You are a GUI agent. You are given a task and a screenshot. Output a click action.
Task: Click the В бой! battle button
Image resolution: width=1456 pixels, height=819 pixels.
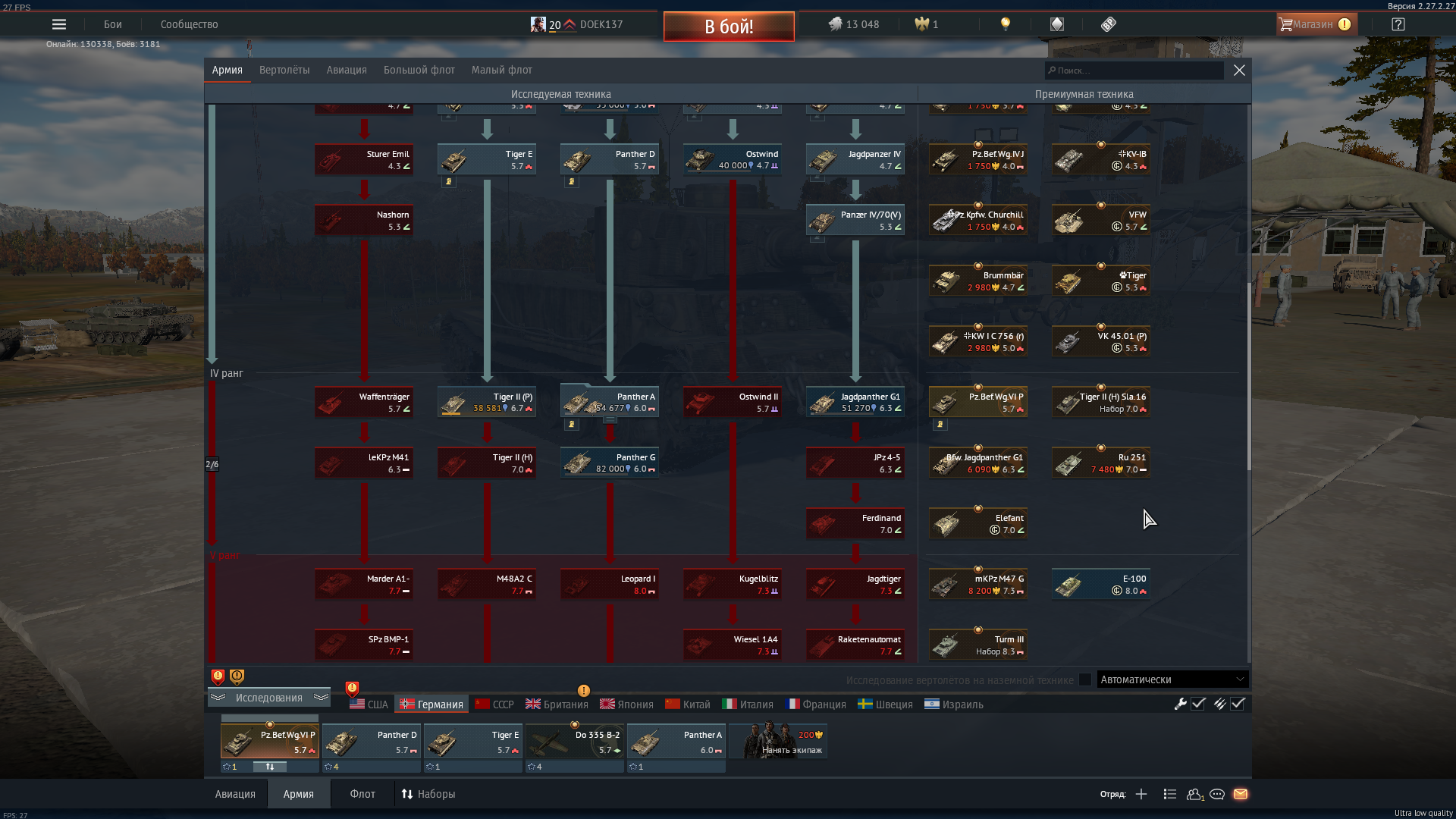click(729, 27)
